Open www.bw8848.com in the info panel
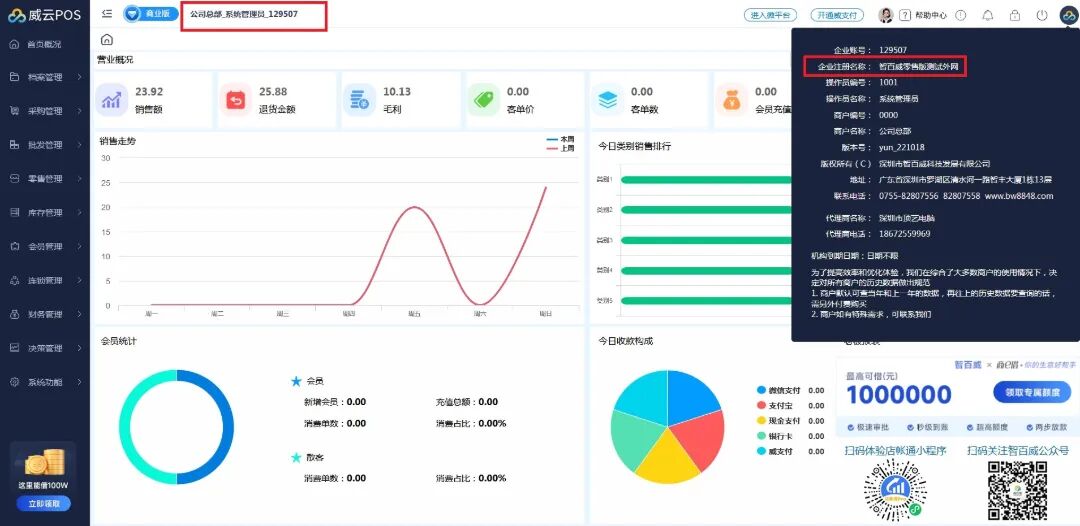Viewport: 1080px width, 526px height. click(x=1019, y=196)
